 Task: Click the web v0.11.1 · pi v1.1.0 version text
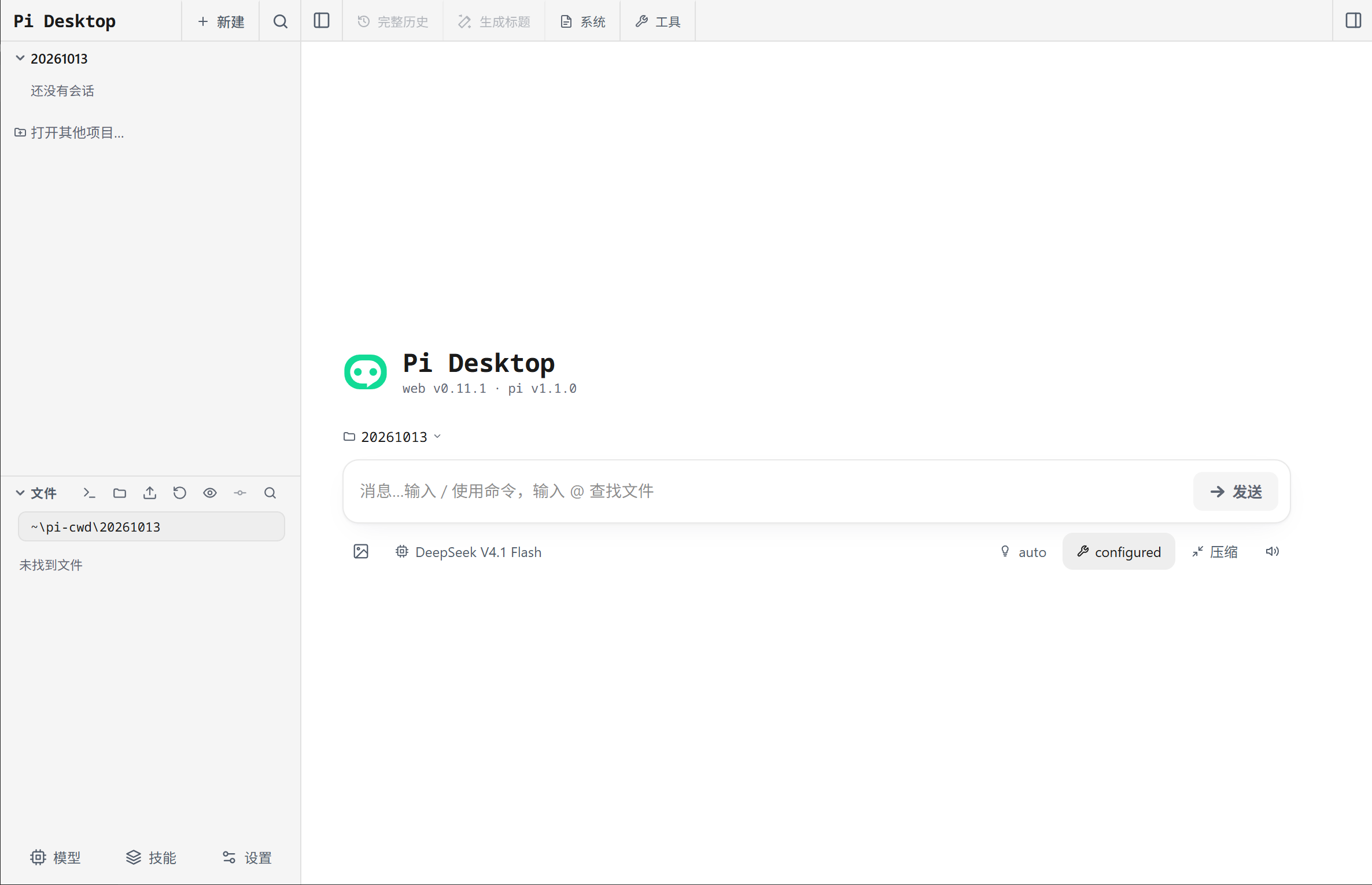489,388
